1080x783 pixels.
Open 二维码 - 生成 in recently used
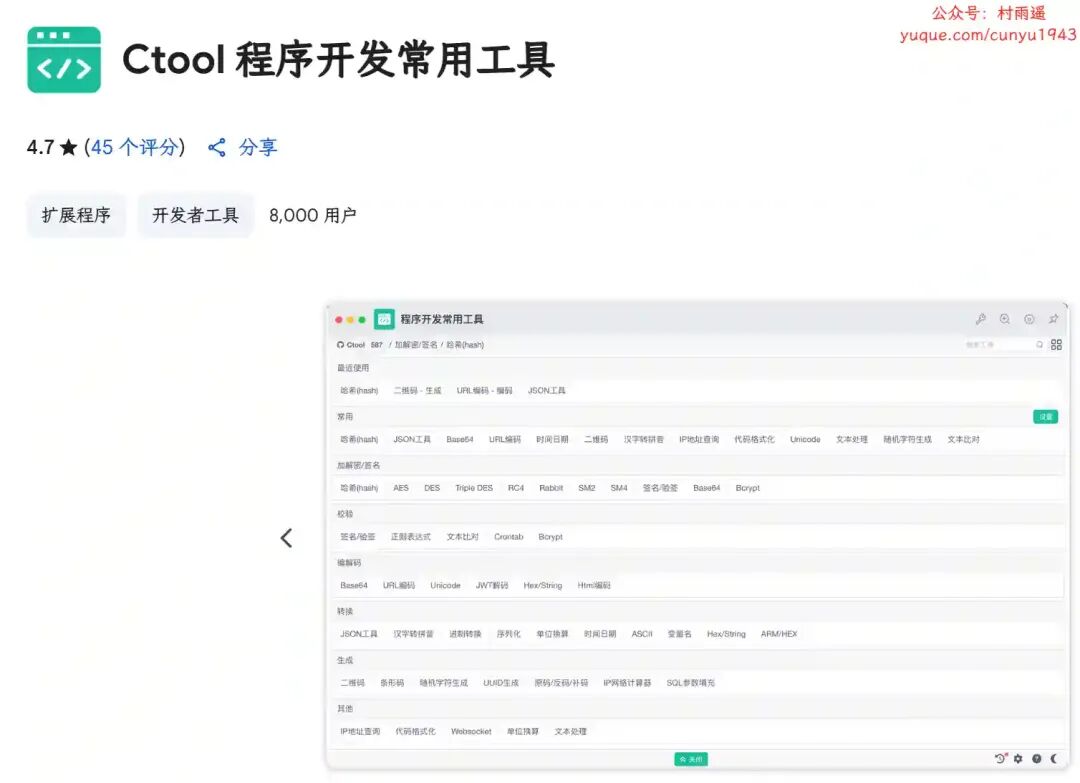[x=417, y=390]
